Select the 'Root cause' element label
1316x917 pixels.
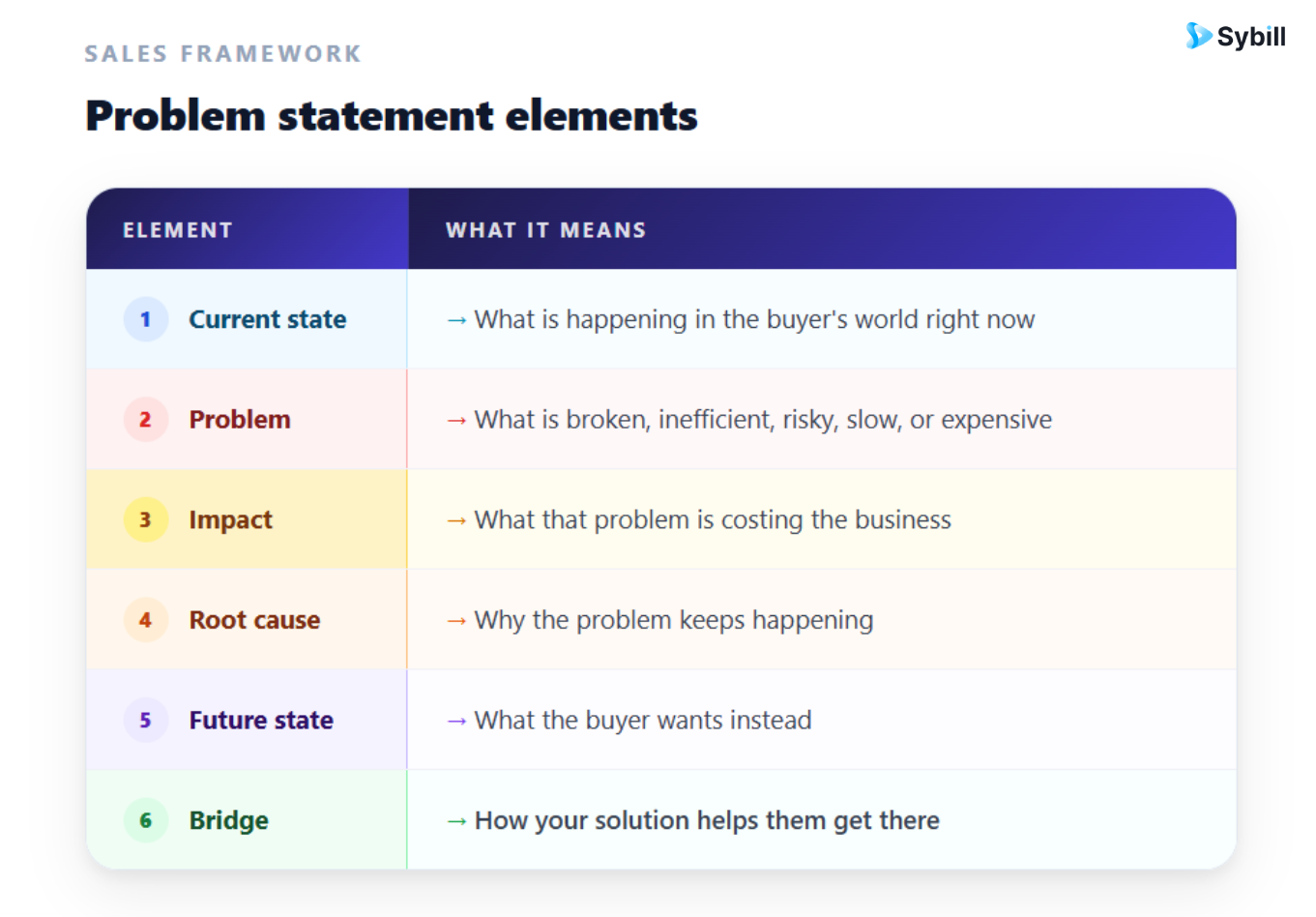254,620
